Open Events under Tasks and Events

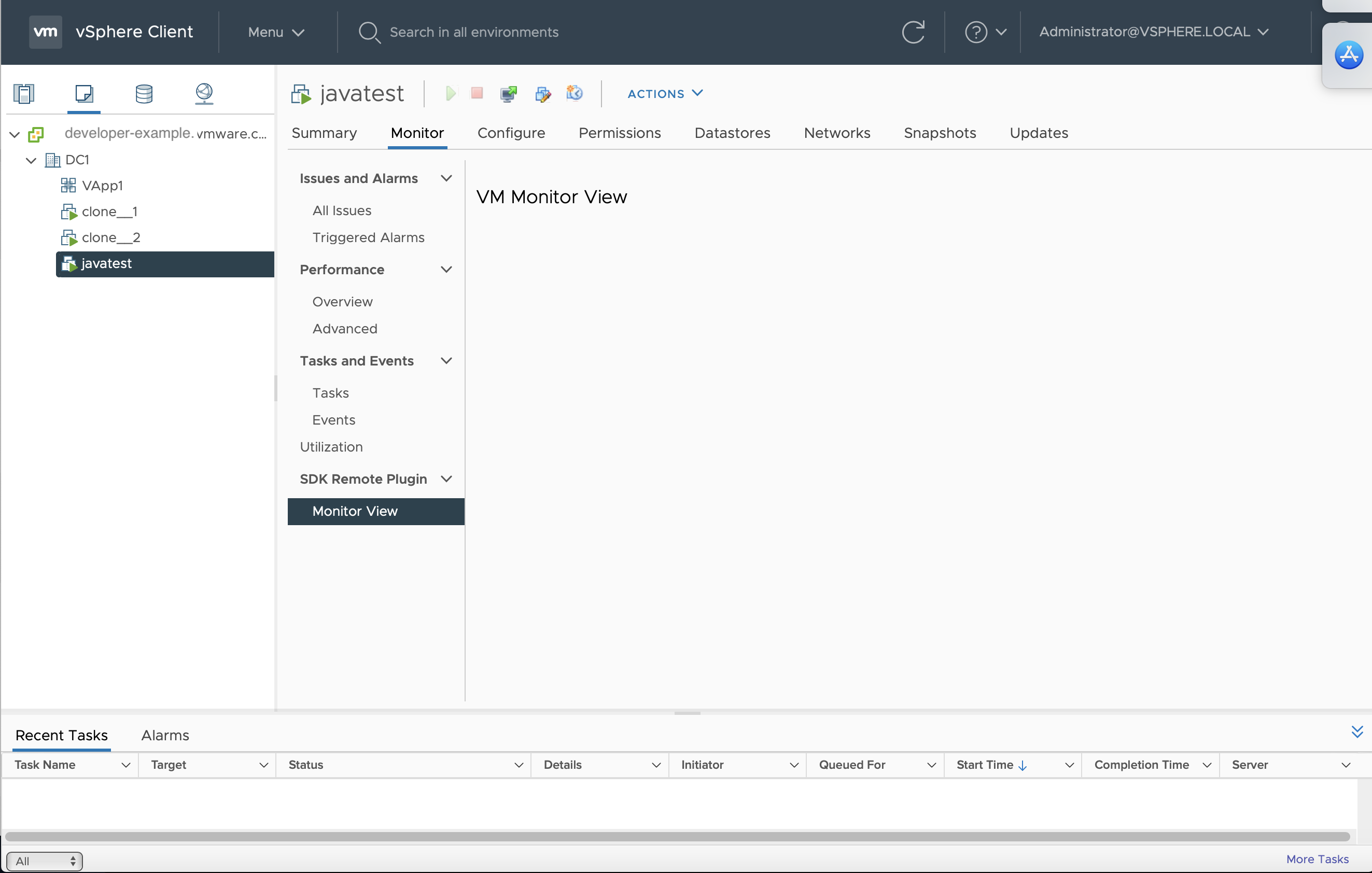click(x=333, y=420)
